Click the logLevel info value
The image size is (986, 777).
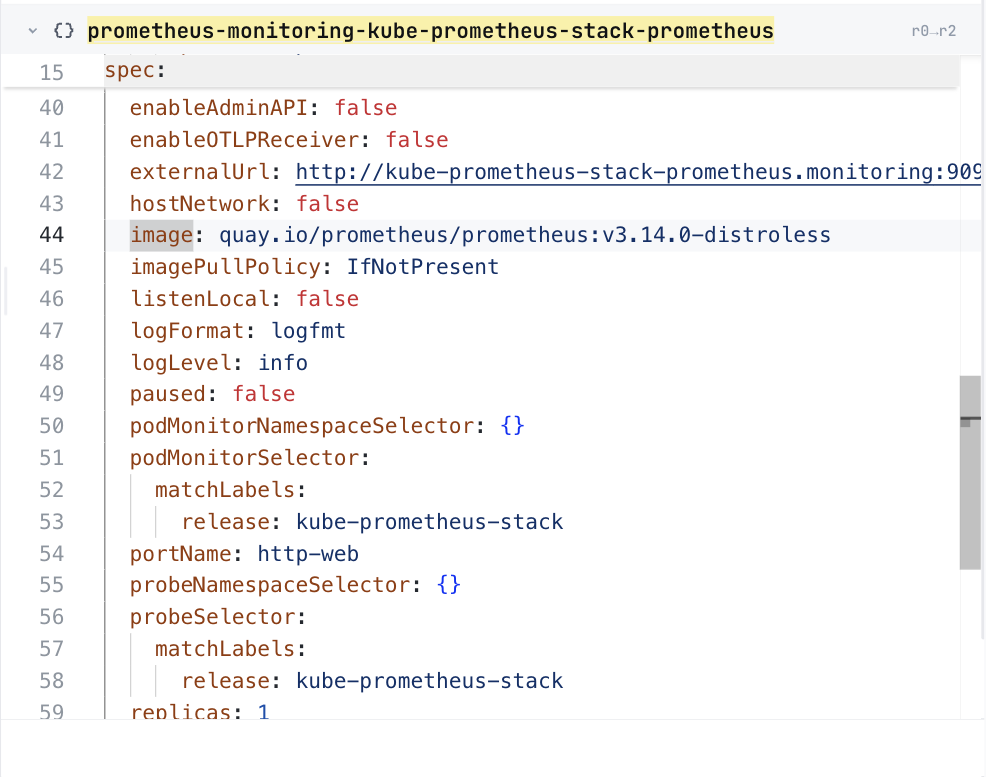point(283,363)
